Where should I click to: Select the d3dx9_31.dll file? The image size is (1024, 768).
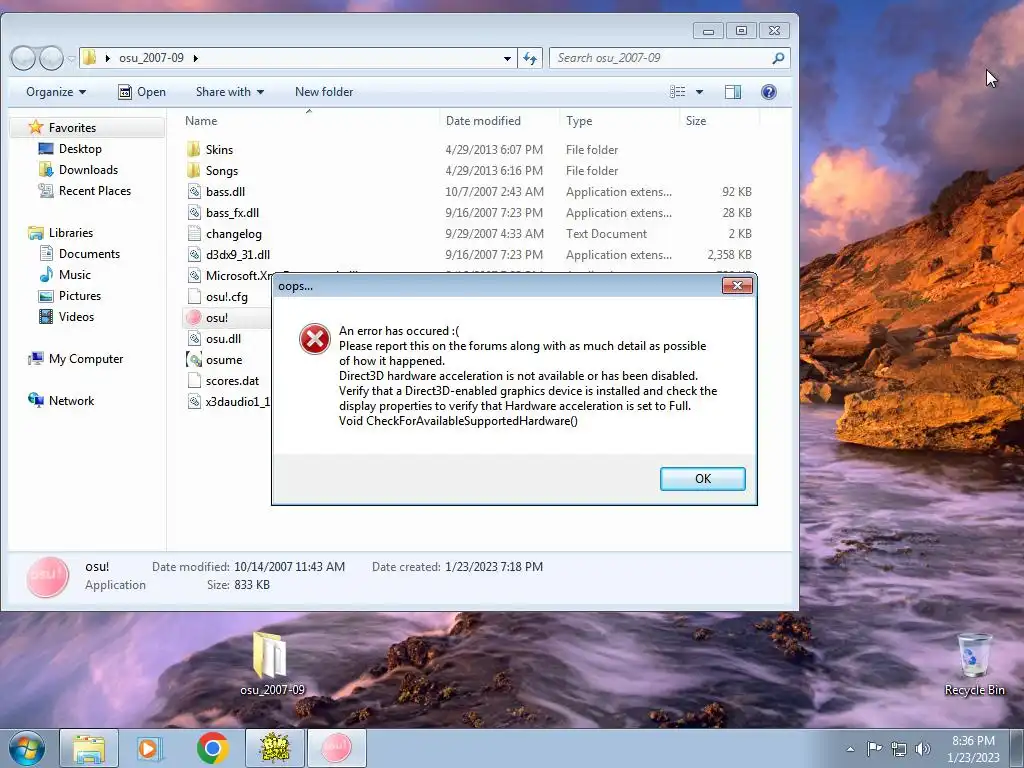(x=228, y=255)
